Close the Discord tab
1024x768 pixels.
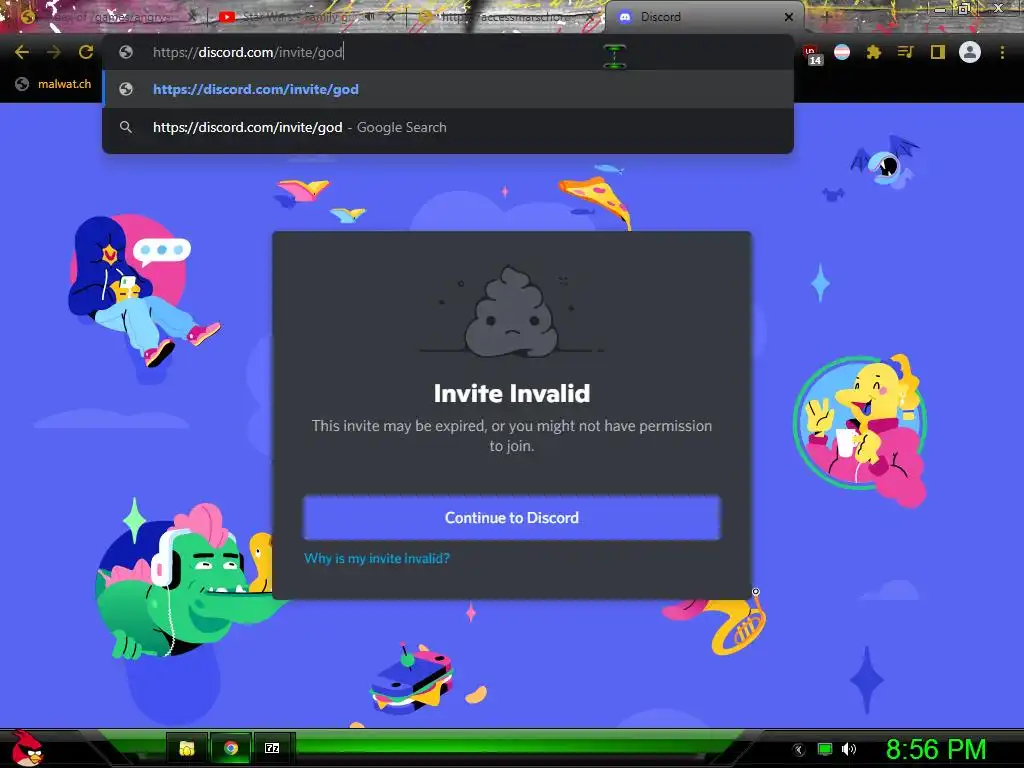tap(789, 17)
